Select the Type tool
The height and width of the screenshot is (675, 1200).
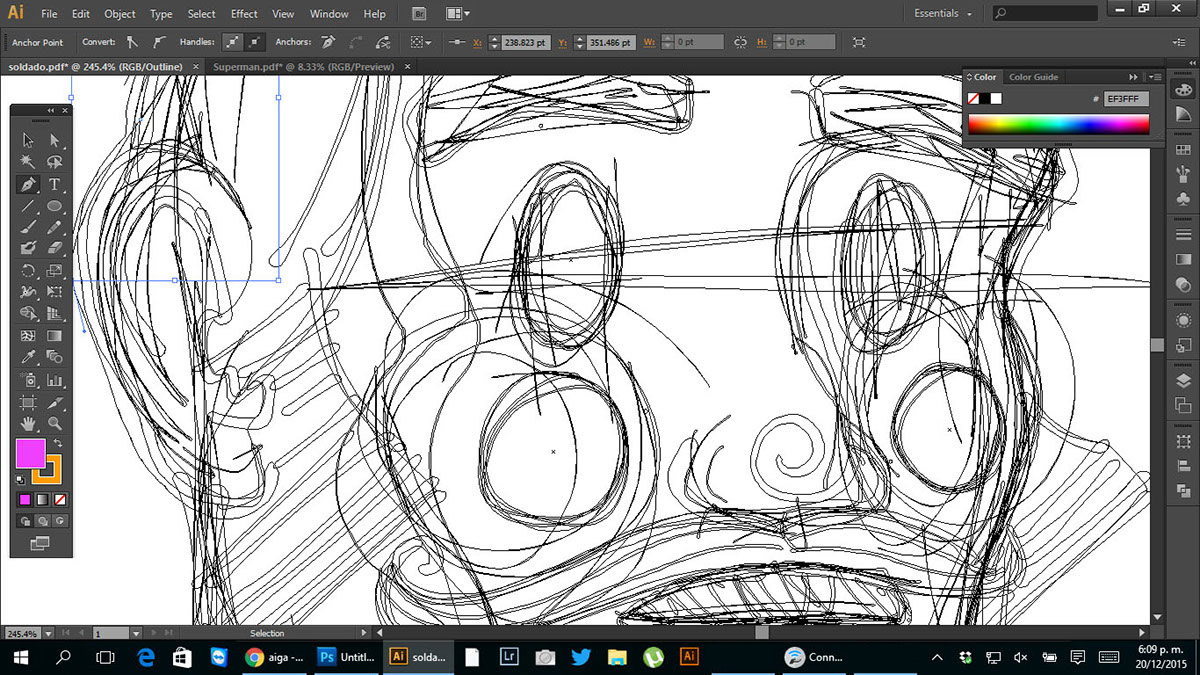tap(55, 184)
